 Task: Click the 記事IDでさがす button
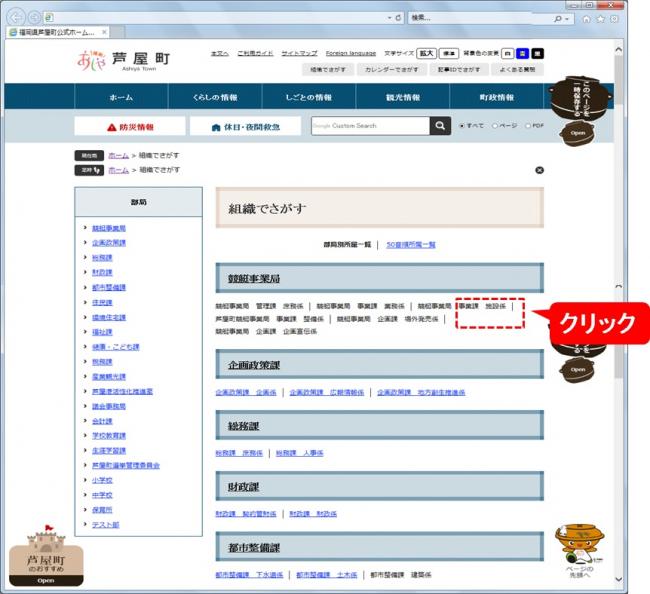pyautogui.click(x=459, y=69)
